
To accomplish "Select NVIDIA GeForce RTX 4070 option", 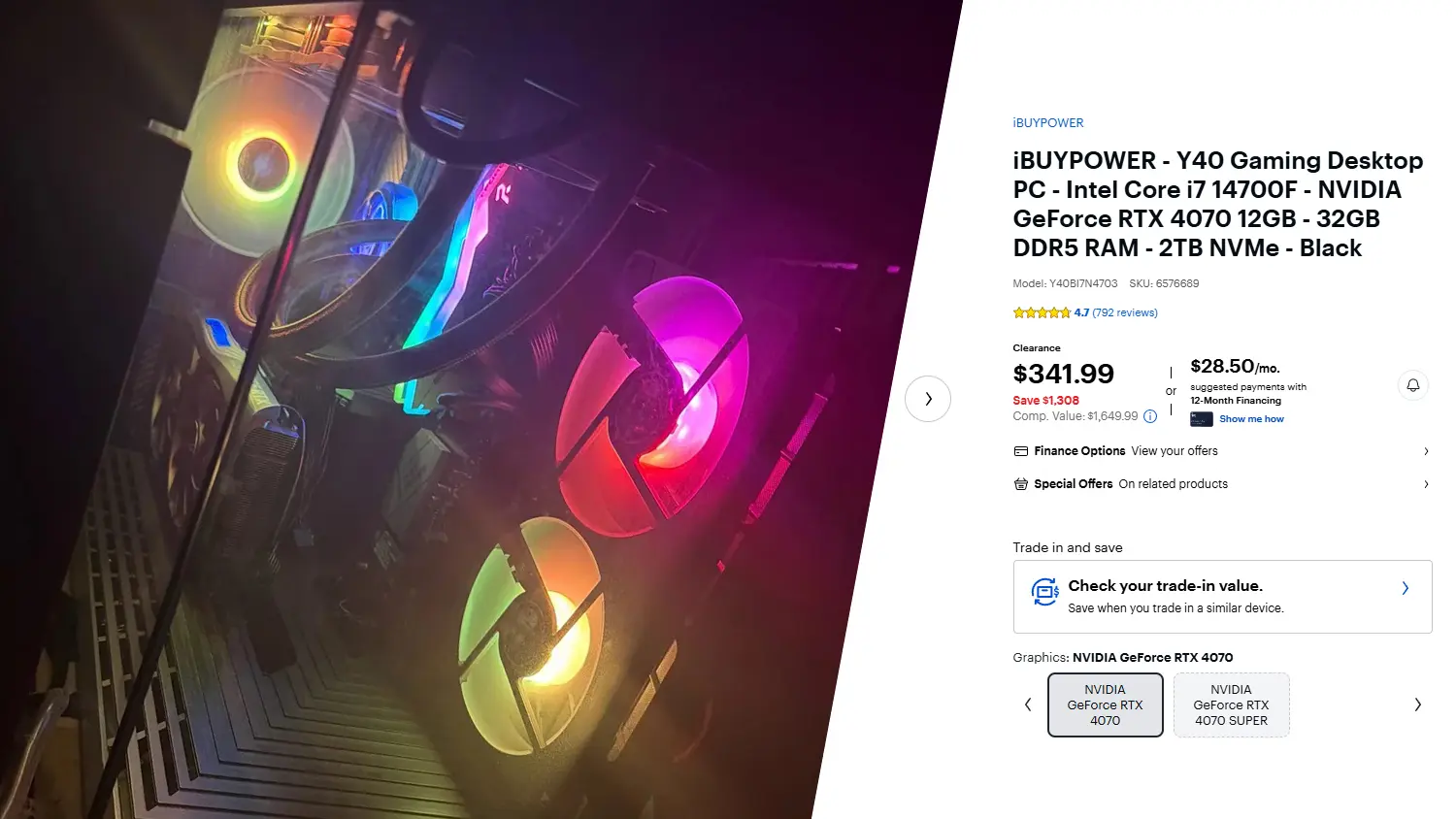I will coord(1106,705).
